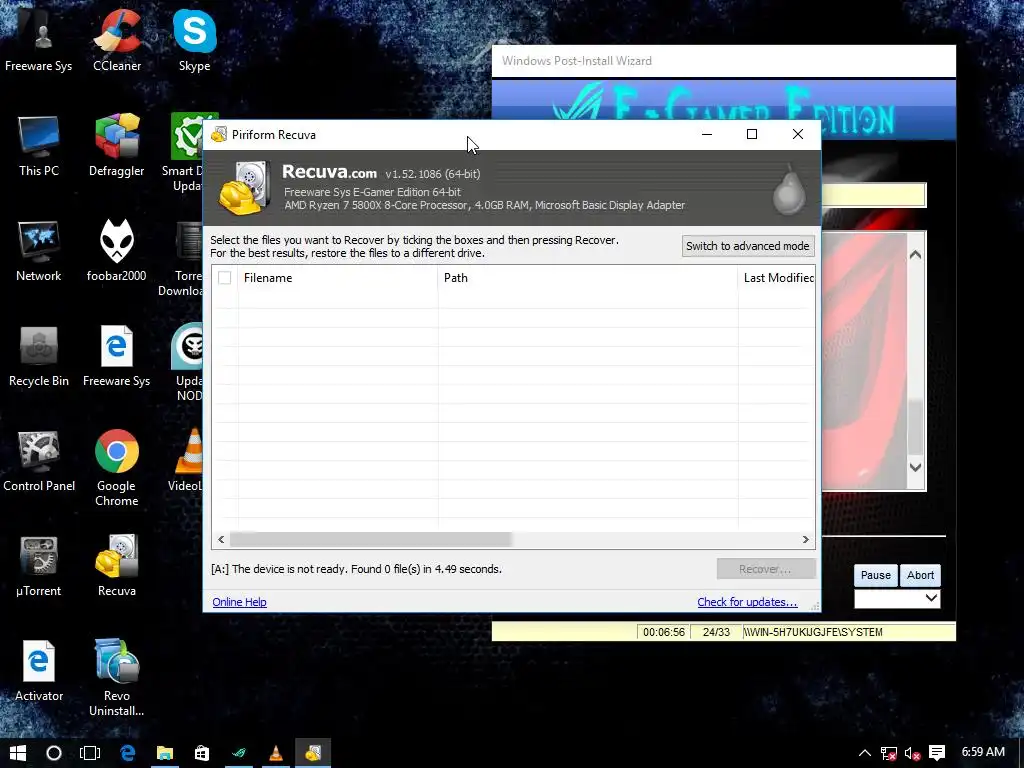1024x768 pixels.
Task: Open Task View in the taskbar
Action: [89, 753]
